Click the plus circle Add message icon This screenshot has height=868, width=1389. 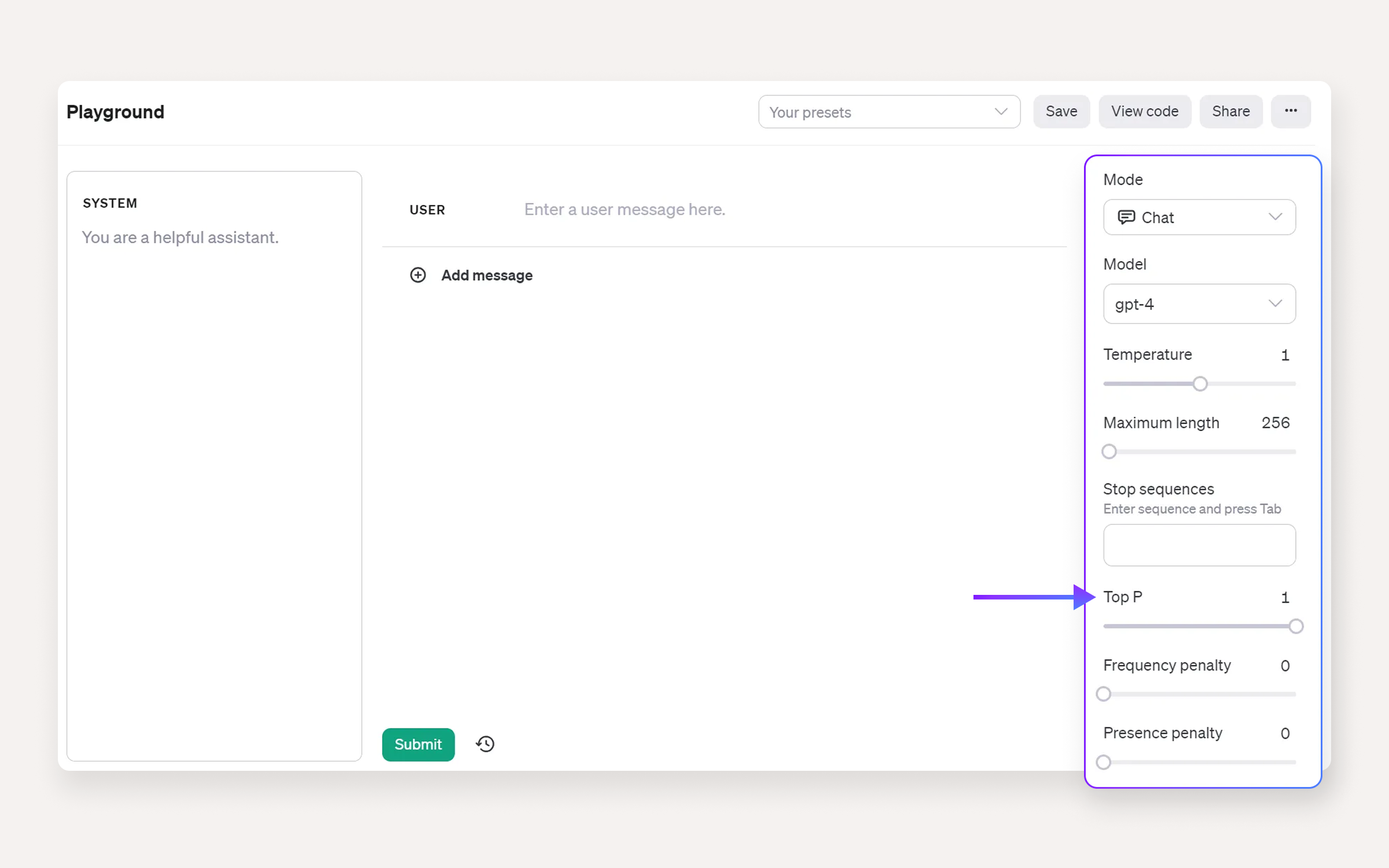pos(418,275)
